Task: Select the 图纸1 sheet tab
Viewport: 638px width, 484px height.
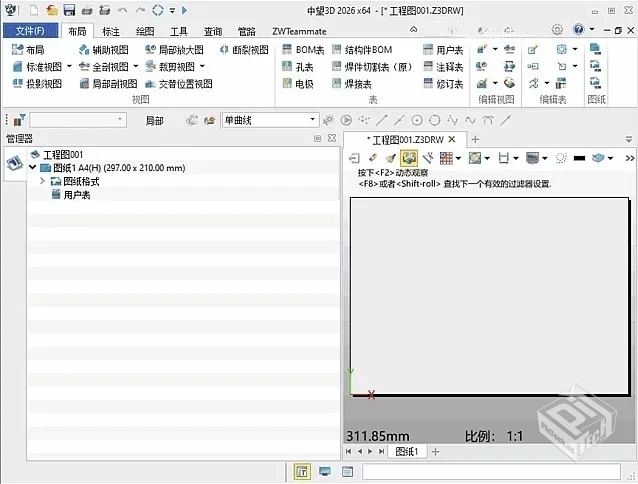Action: click(406, 451)
